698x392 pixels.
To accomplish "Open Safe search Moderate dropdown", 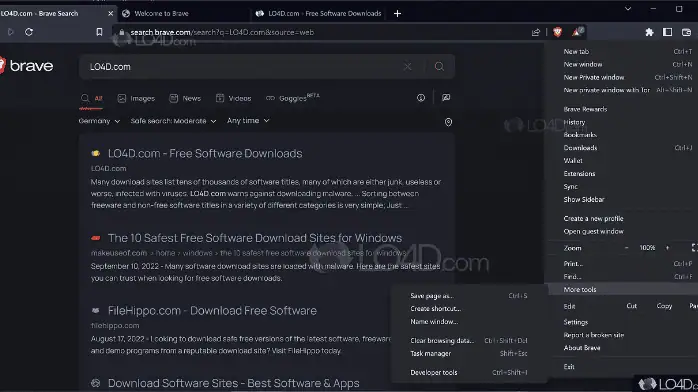I will click(x=173, y=121).
